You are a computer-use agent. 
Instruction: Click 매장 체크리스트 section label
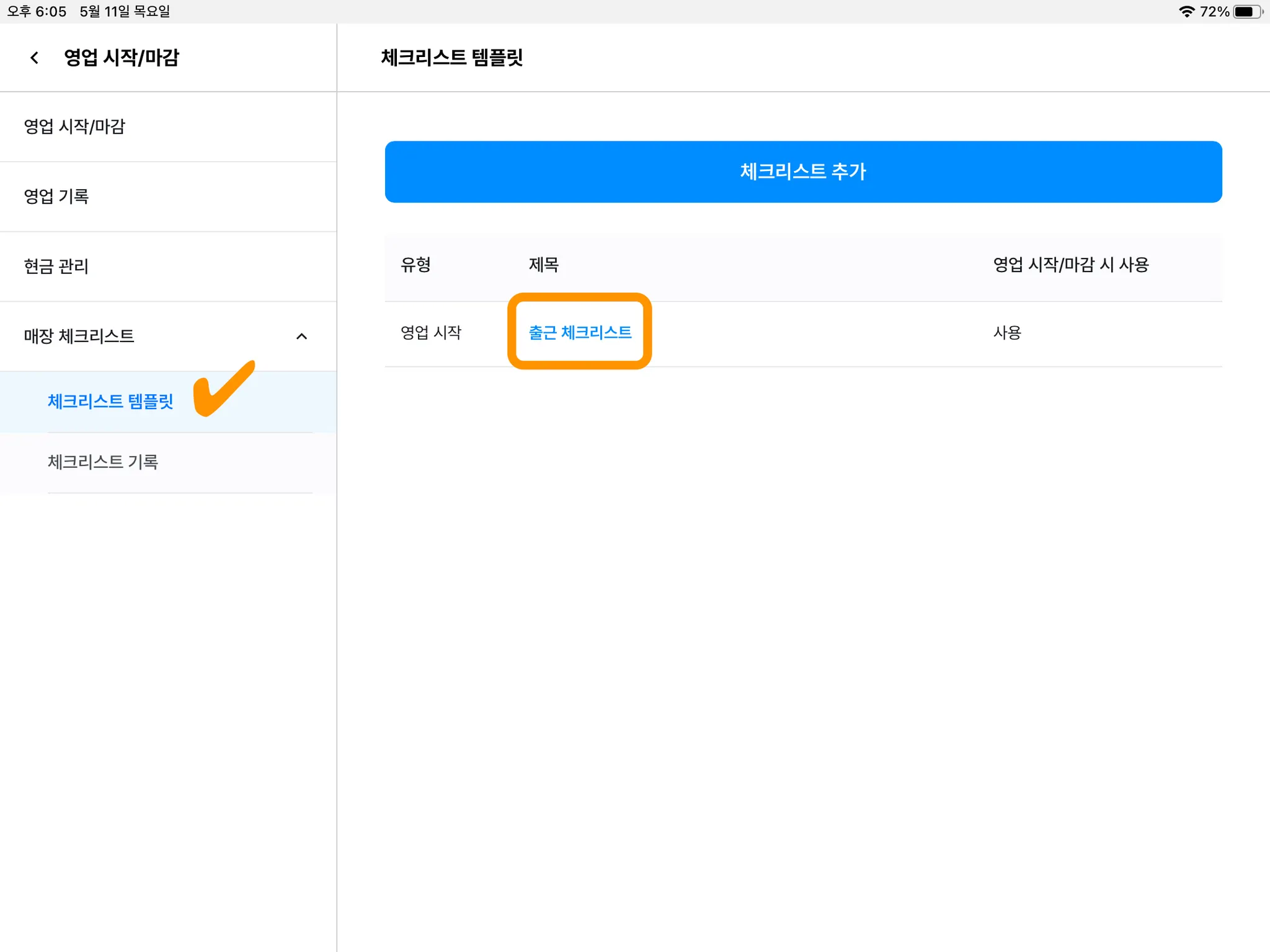pyautogui.click(x=79, y=336)
